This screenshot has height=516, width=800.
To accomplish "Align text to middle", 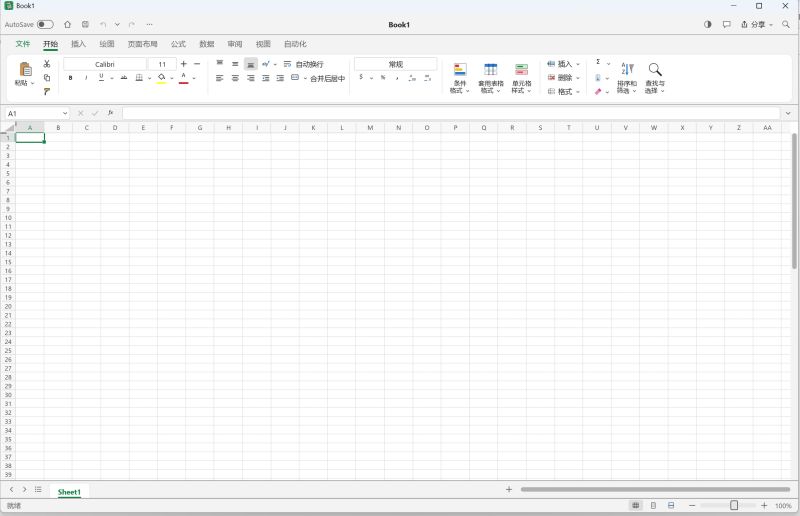I will point(235,64).
